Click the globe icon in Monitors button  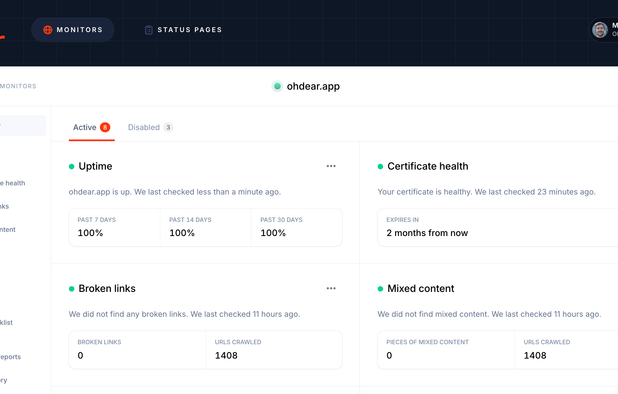click(x=48, y=30)
